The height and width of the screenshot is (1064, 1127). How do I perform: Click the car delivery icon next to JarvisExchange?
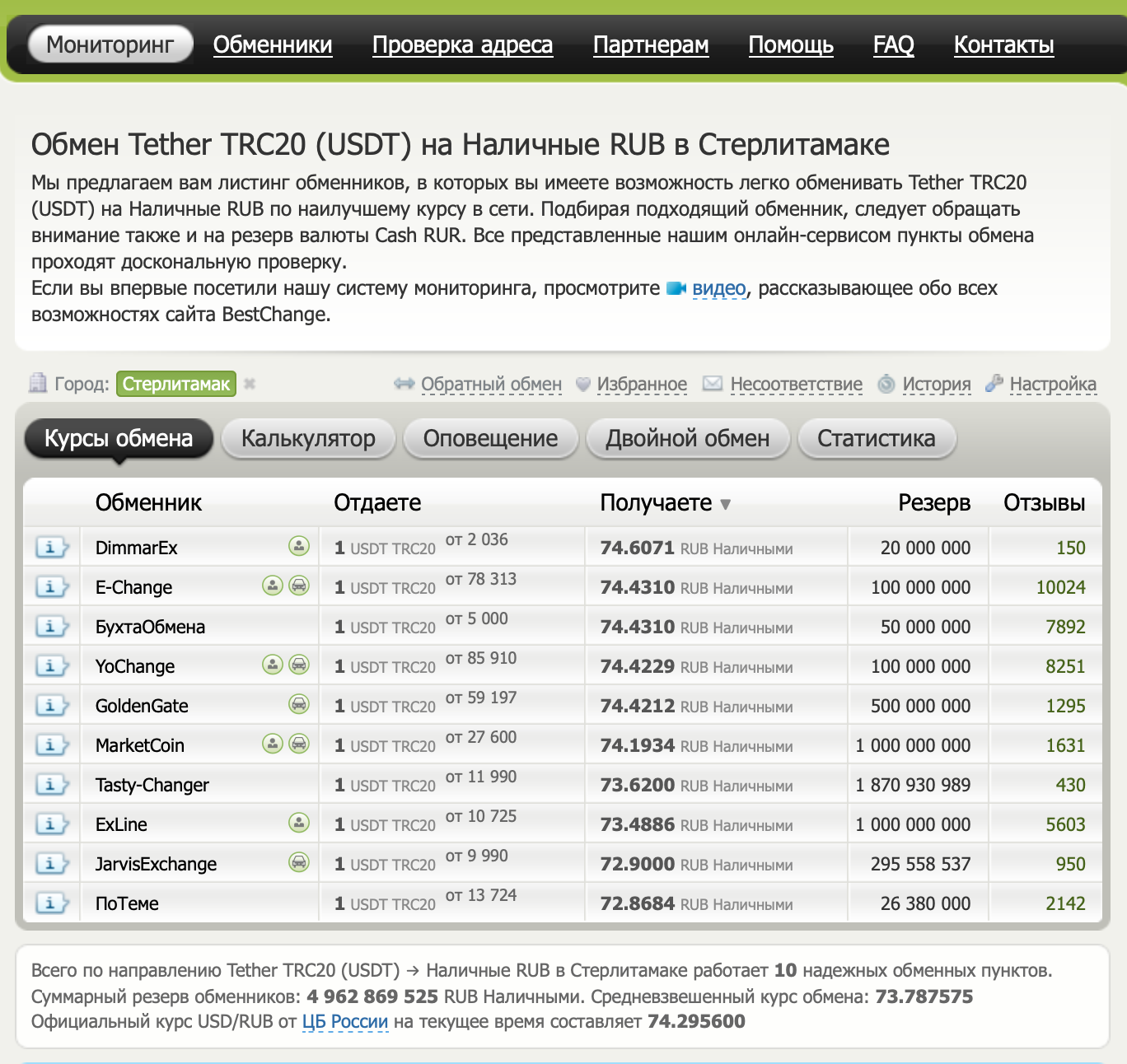(299, 861)
